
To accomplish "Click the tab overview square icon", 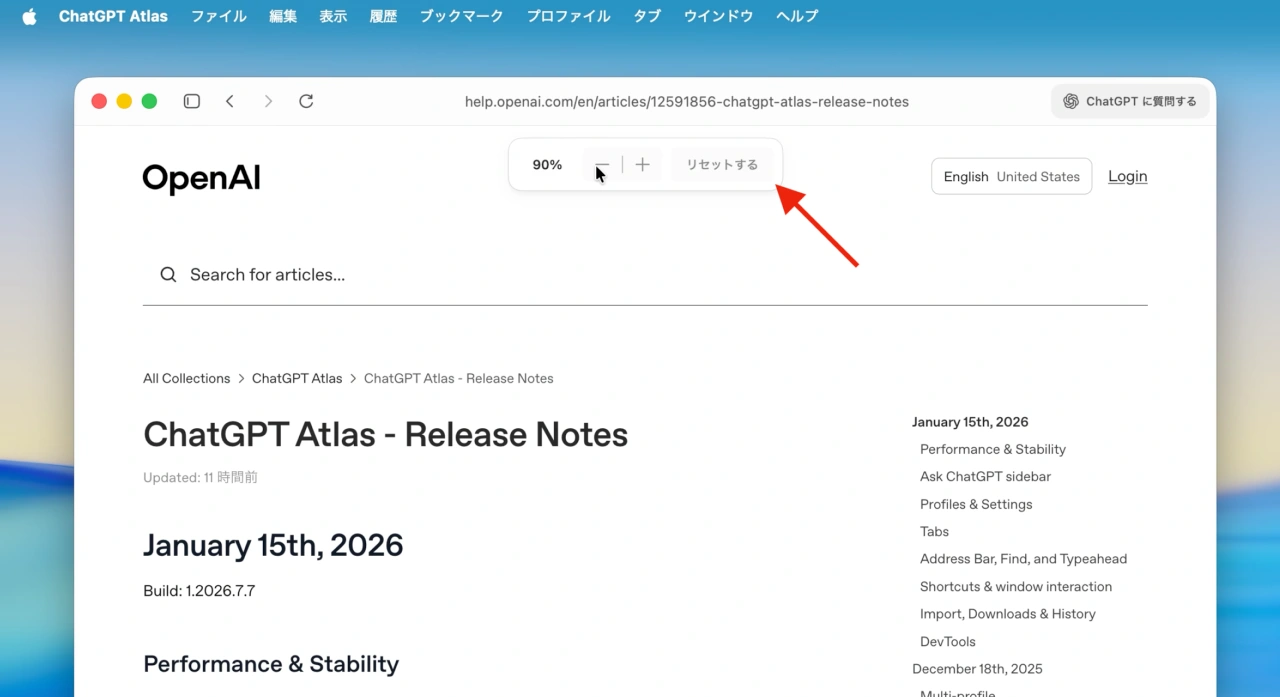I will pyautogui.click(x=191, y=101).
